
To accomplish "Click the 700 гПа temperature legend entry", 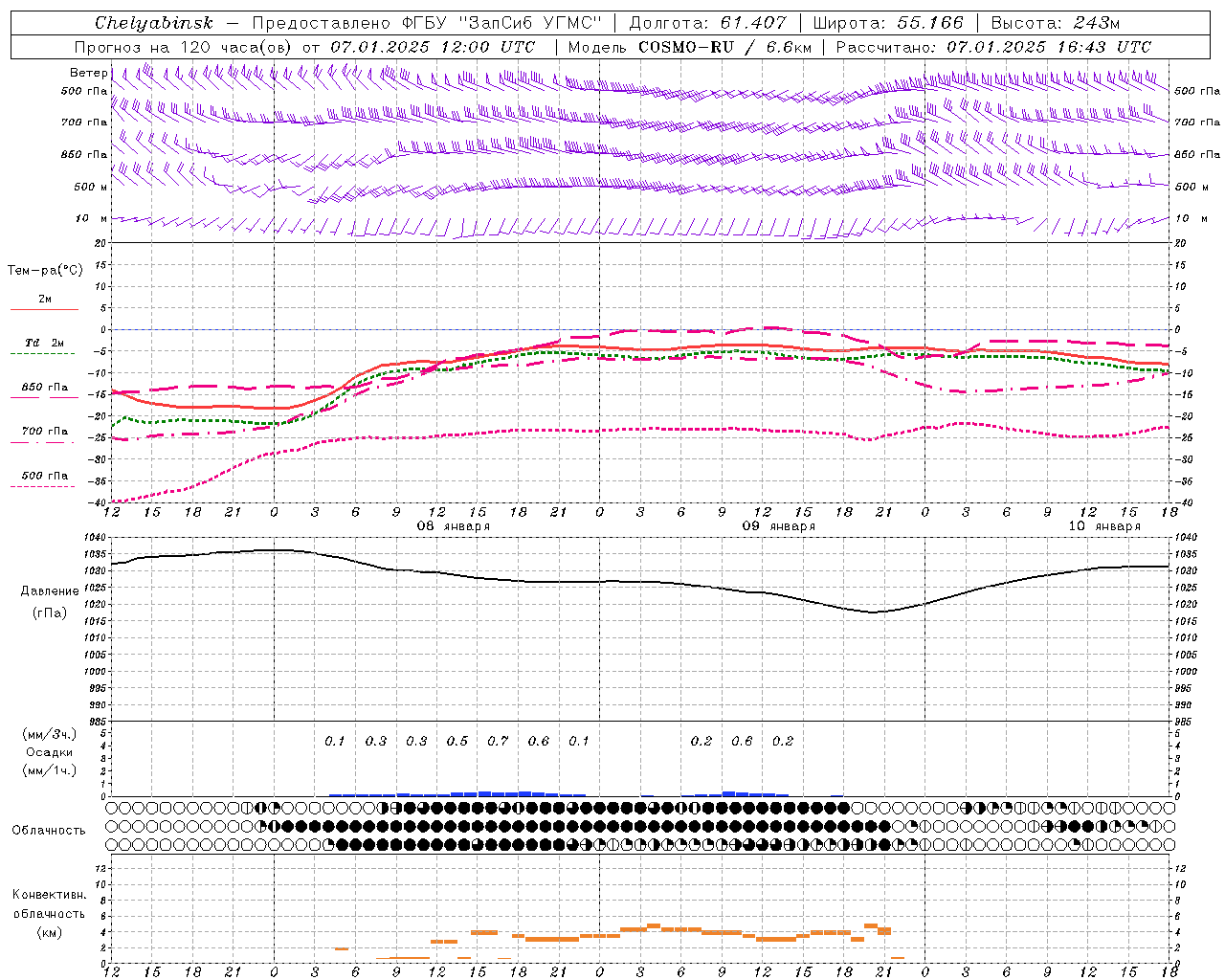I will [x=45, y=432].
